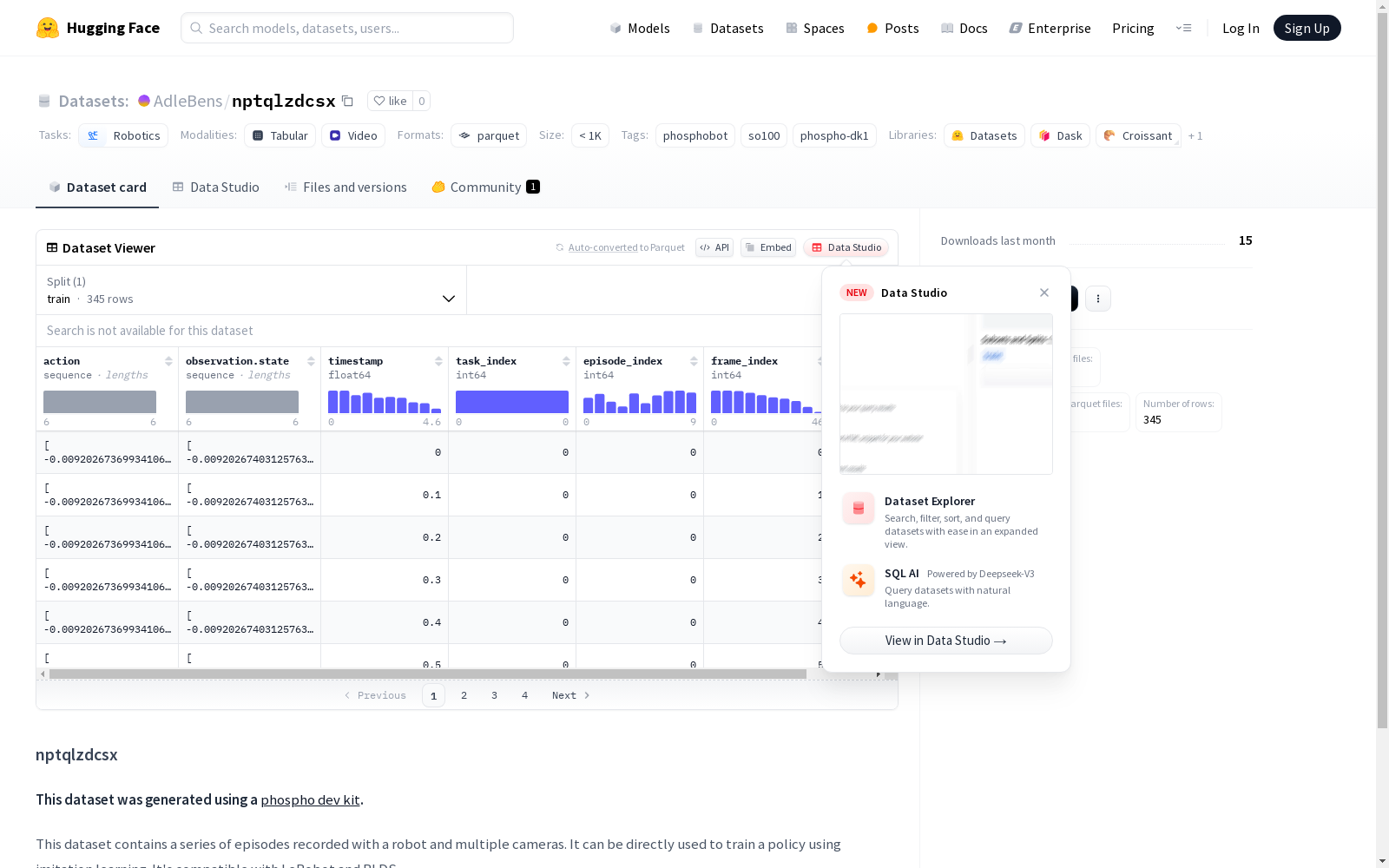
Task: Open the AdleBens profile link
Action: coord(188,101)
